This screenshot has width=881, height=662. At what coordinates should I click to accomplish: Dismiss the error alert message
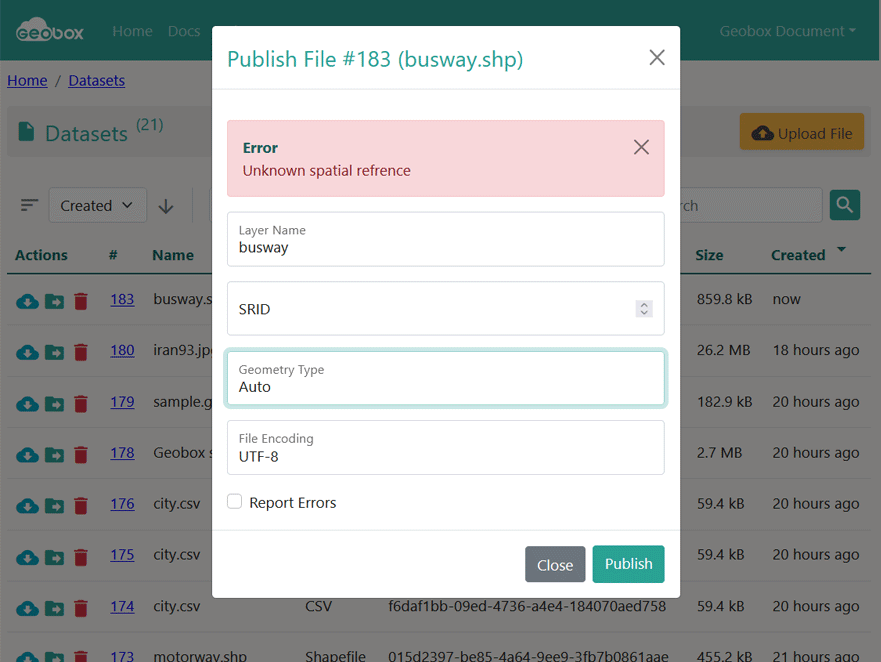coord(641,148)
